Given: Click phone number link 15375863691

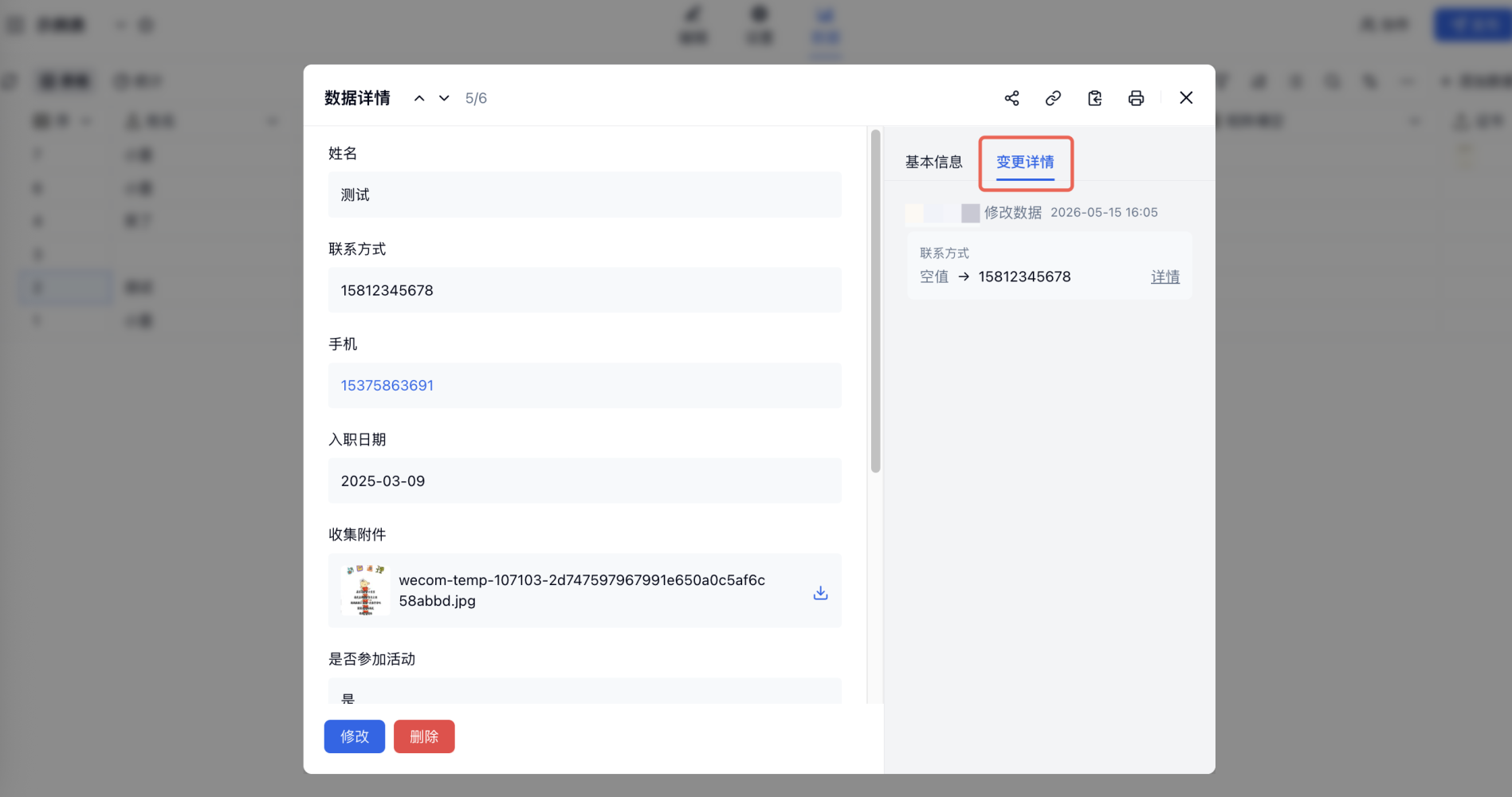Looking at the screenshot, I should pyautogui.click(x=387, y=386).
